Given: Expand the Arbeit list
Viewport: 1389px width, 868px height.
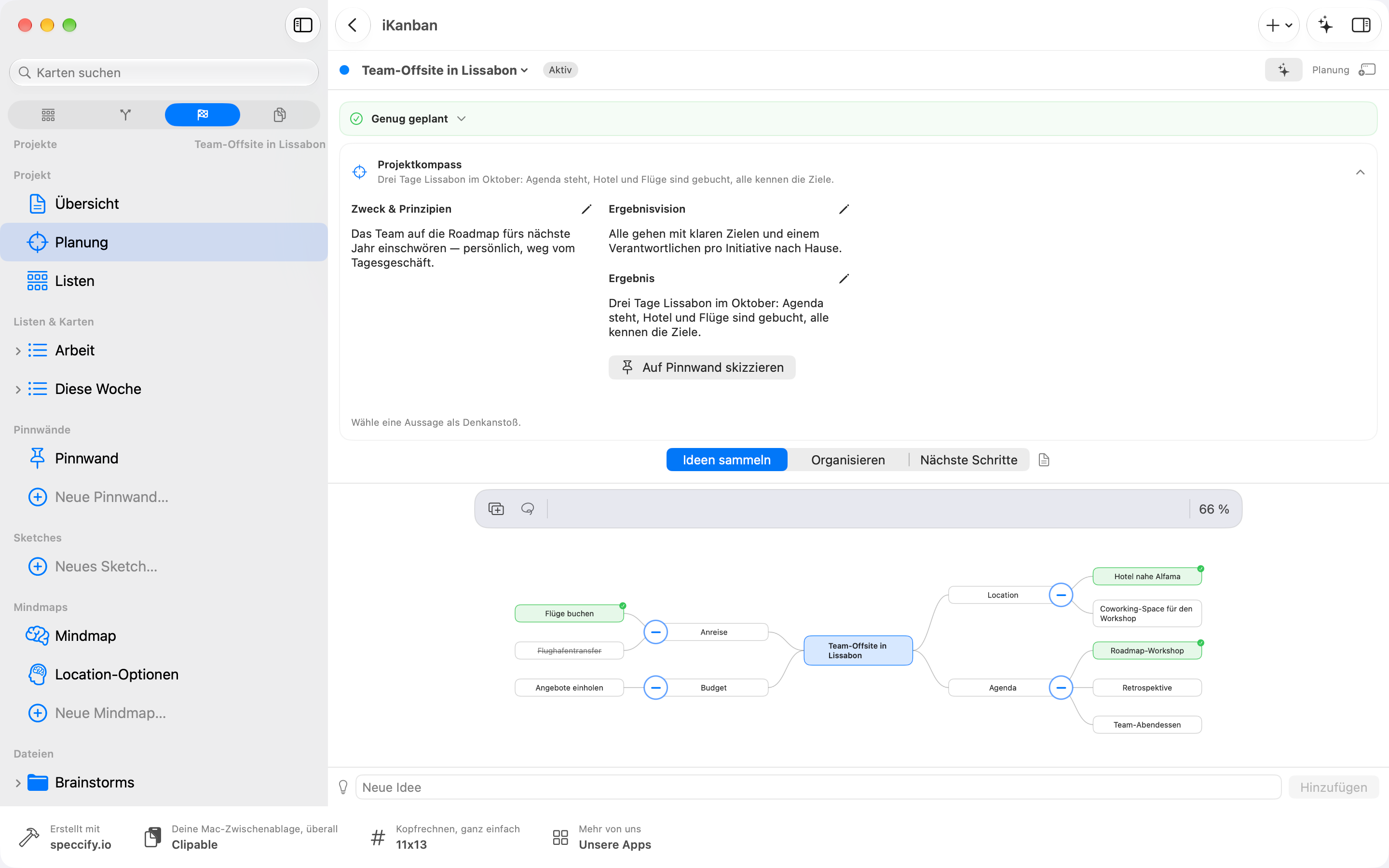Looking at the screenshot, I should [x=18, y=351].
